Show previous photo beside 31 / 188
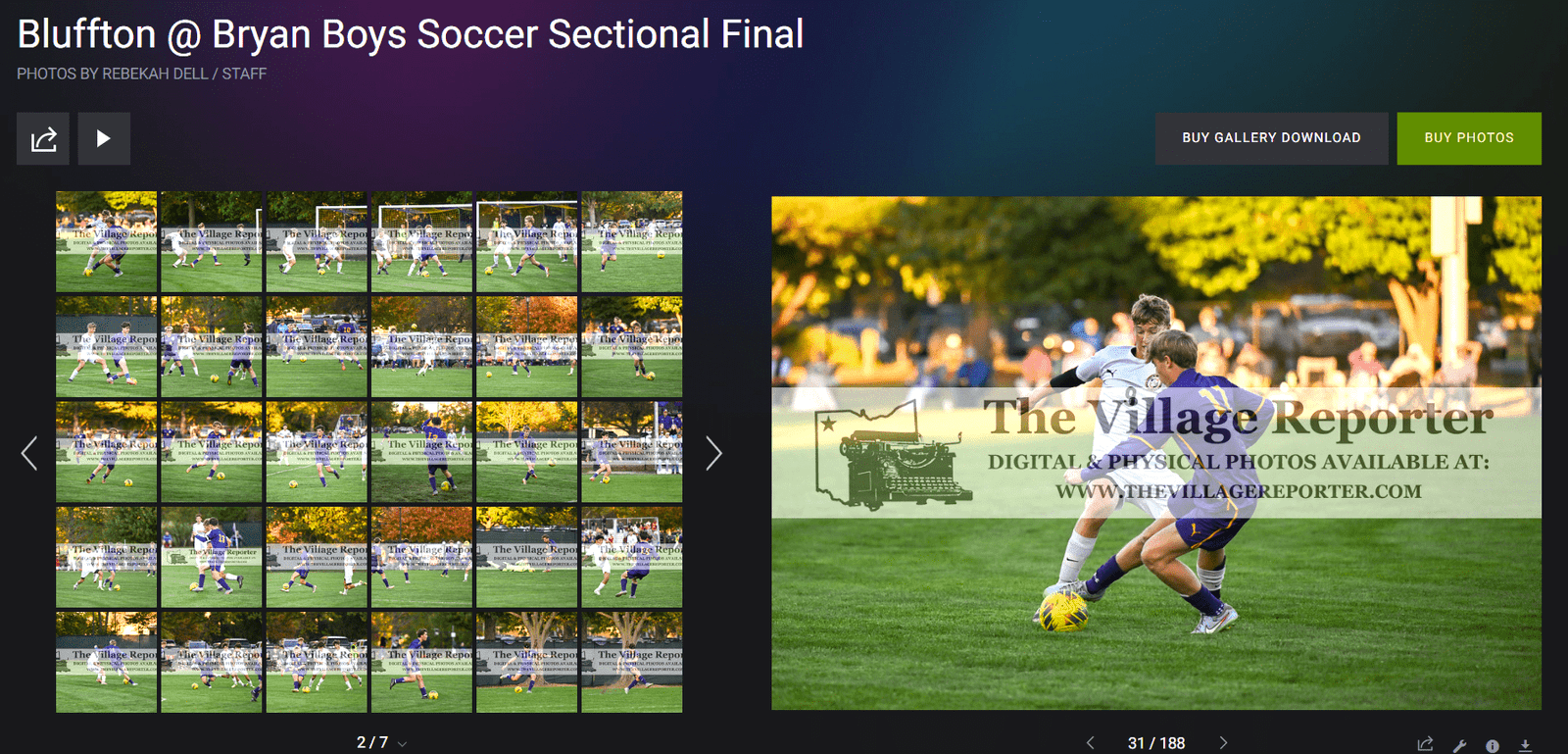The height and width of the screenshot is (754, 1568). (x=1090, y=743)
